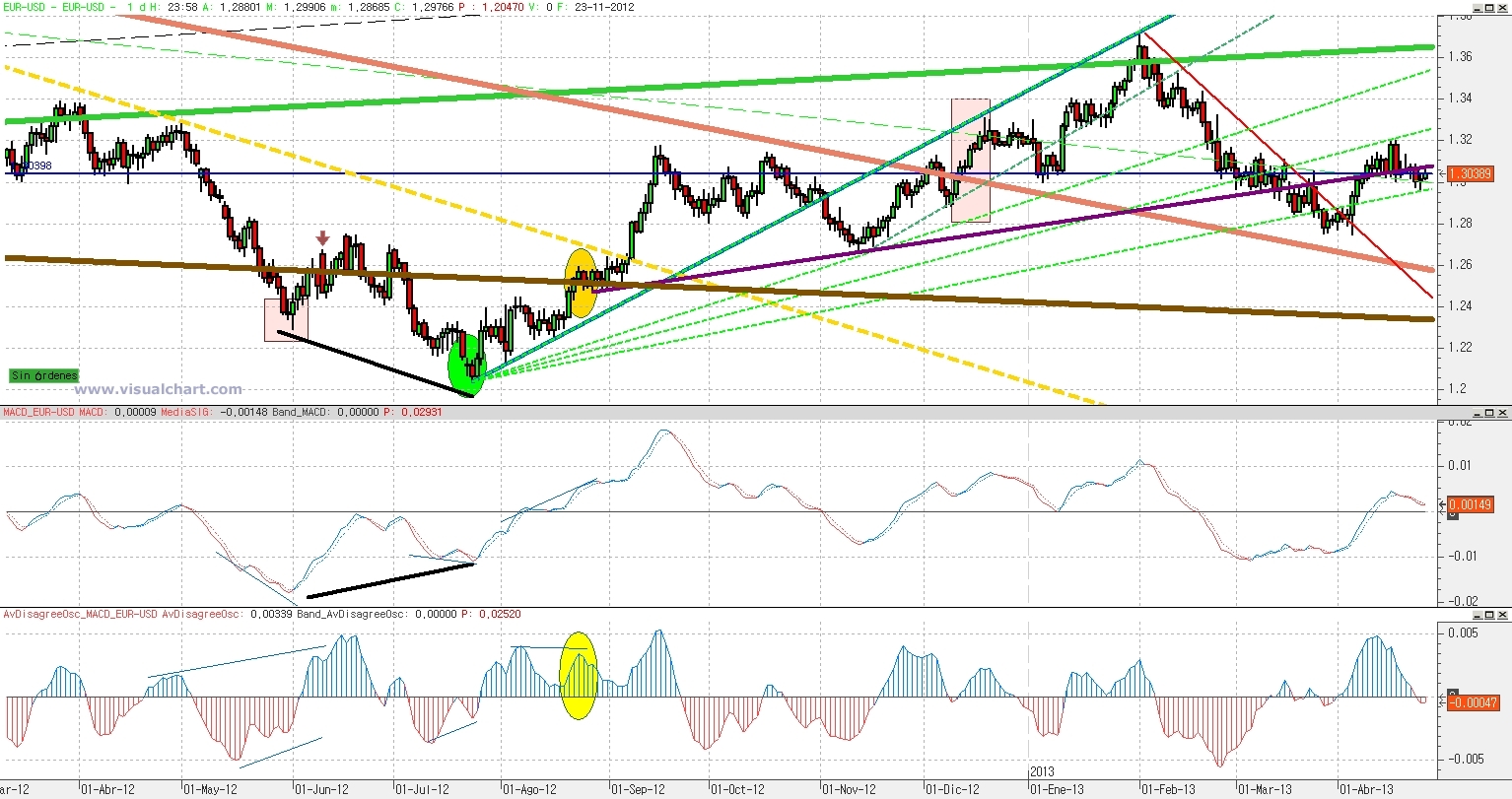Select the yellow ellipse on the price chart
The width and height of the screenshot is (1512, 799).
[580, 283]
